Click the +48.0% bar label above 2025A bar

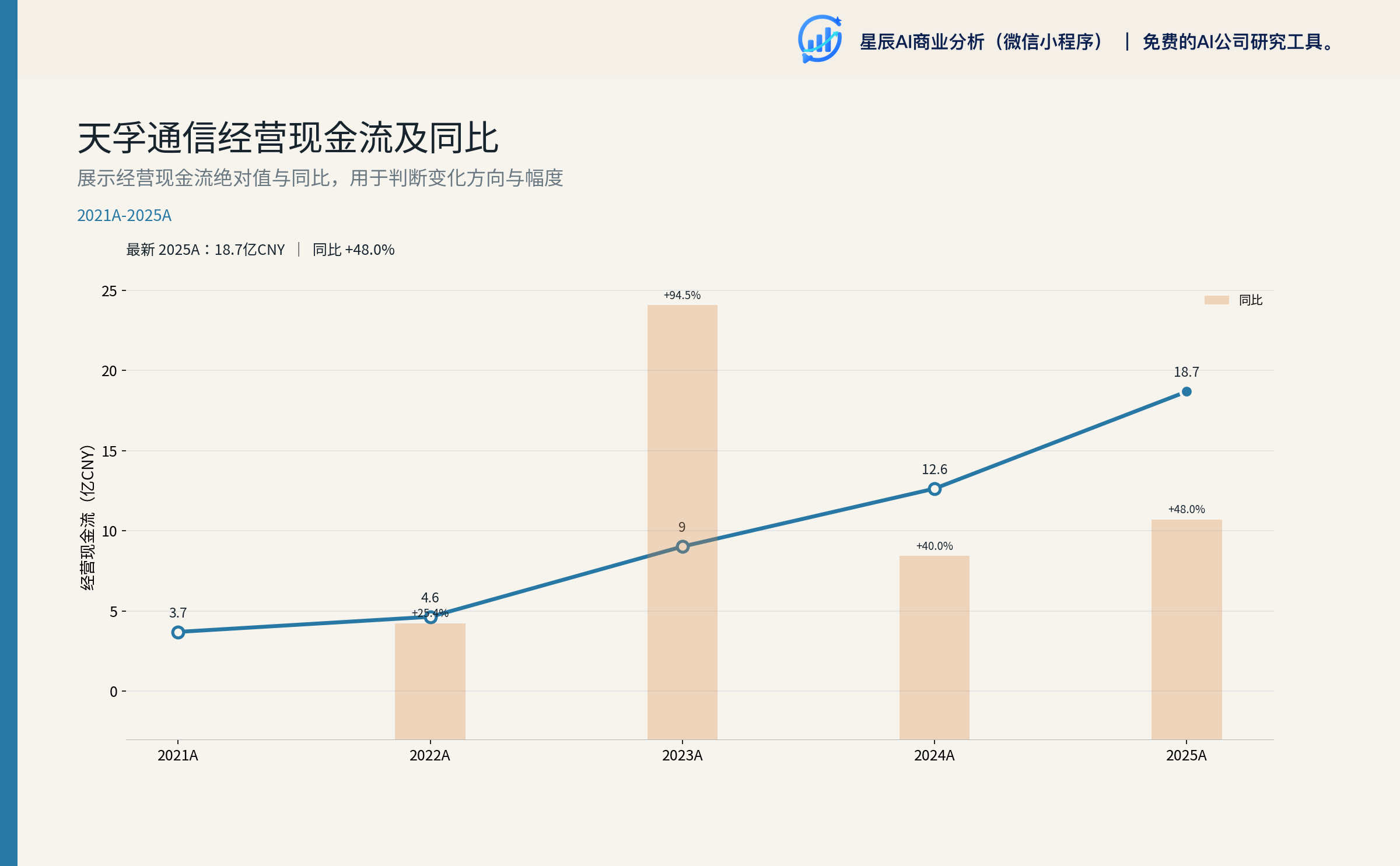[1186, 509]
